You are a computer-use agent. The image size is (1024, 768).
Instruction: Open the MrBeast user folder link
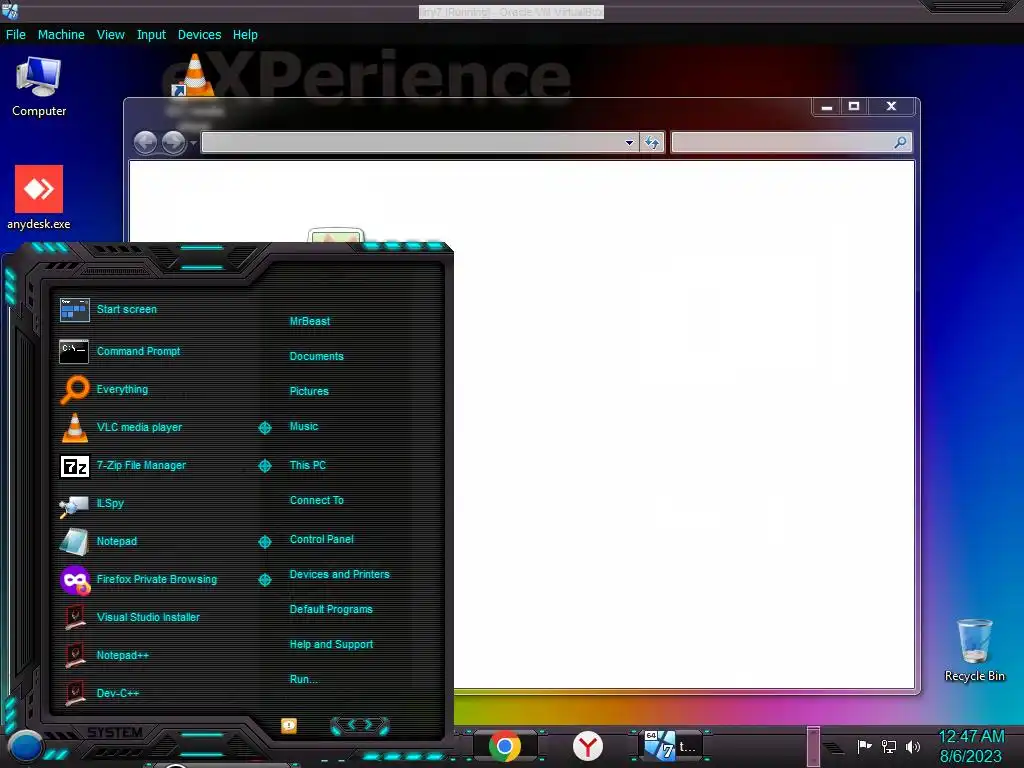pos(310,321)
